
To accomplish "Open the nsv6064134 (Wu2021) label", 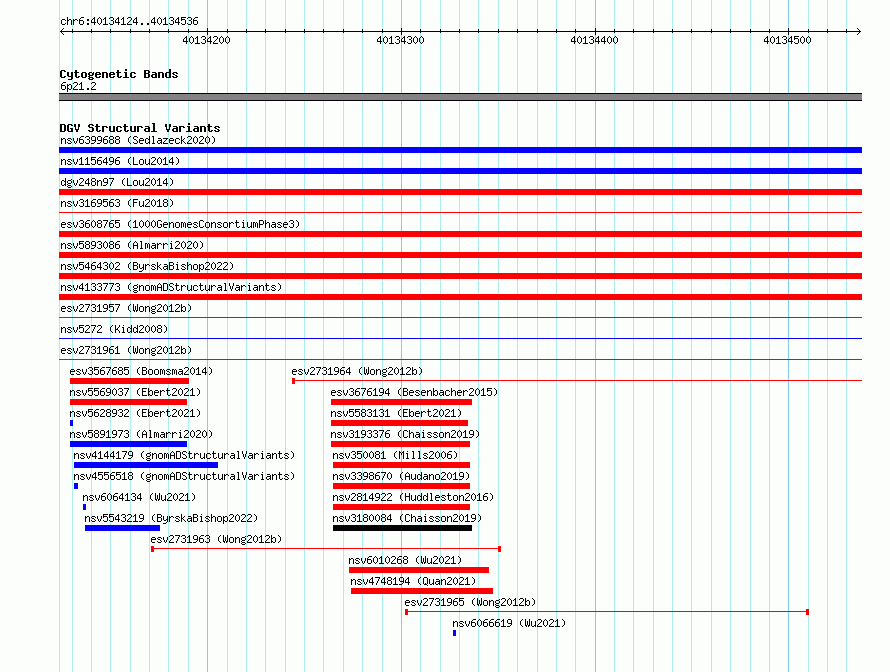I will pos(139,497).
